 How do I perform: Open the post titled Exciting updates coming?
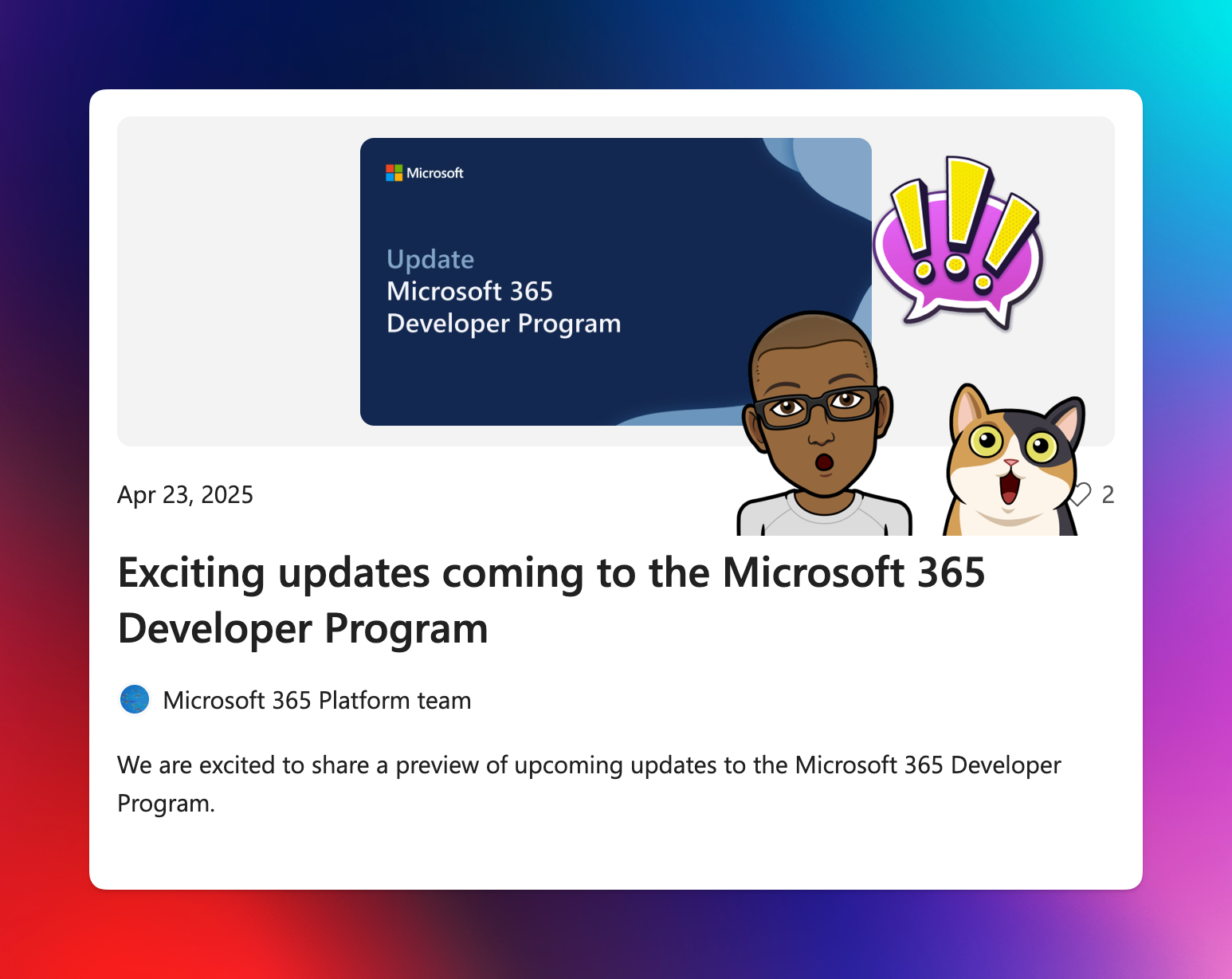pyautogui.click(x=551, y=598)
